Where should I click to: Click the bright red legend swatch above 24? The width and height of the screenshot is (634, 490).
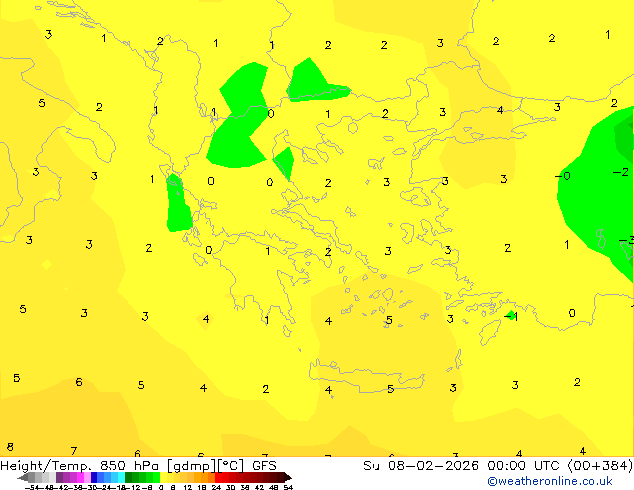pos(218,477)
